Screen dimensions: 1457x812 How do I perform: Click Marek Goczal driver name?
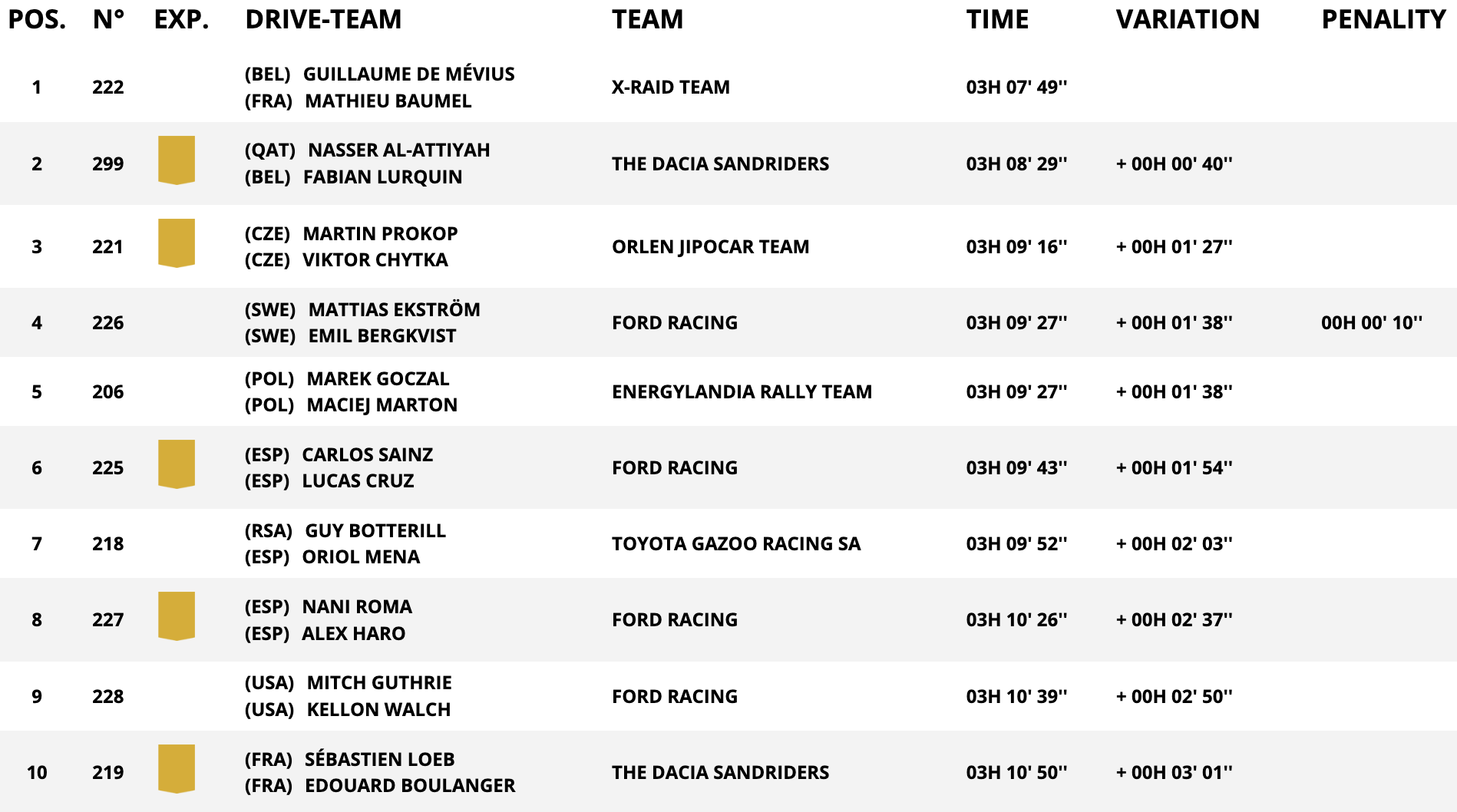(378, 378)
